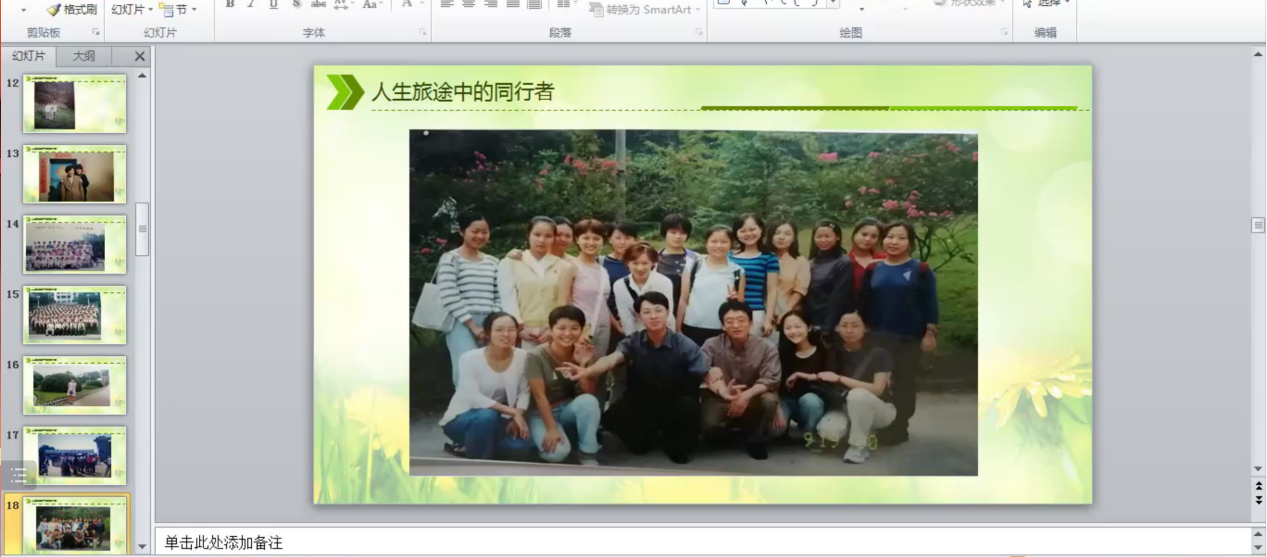Close the slide thumbnail pane
Viewport: 1267px width, 557px height.
(140, 57)
